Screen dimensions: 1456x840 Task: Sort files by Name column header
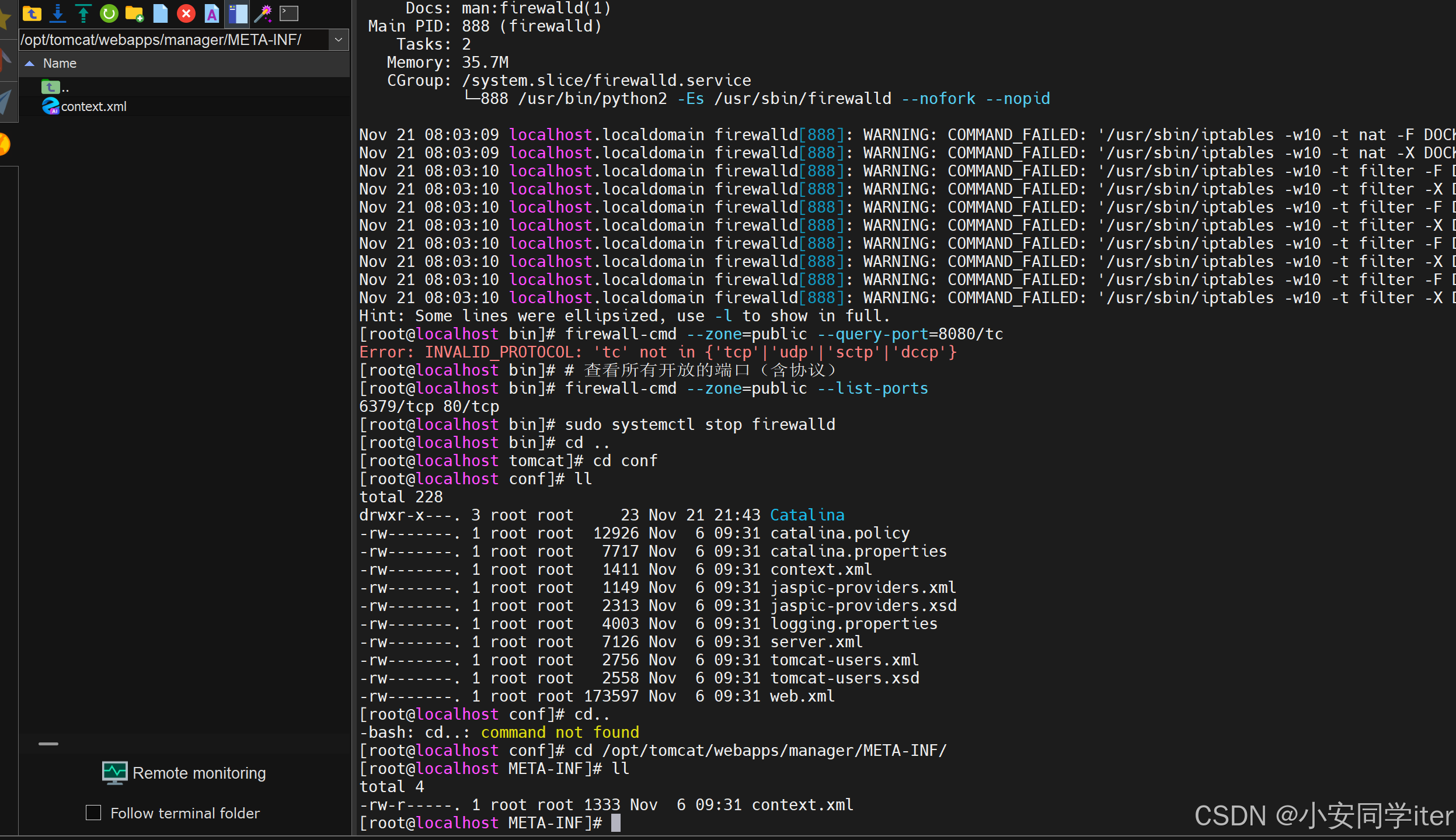pos(60,63)
